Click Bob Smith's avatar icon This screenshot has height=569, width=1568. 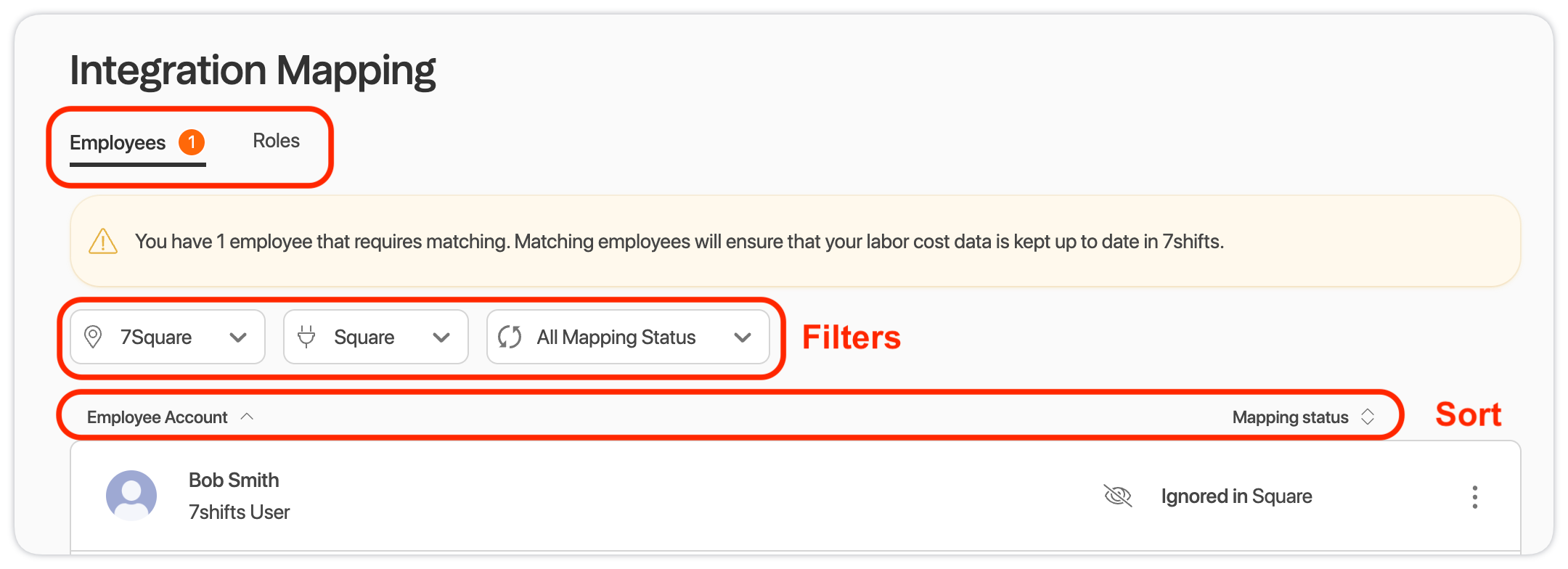pos(131,496)
